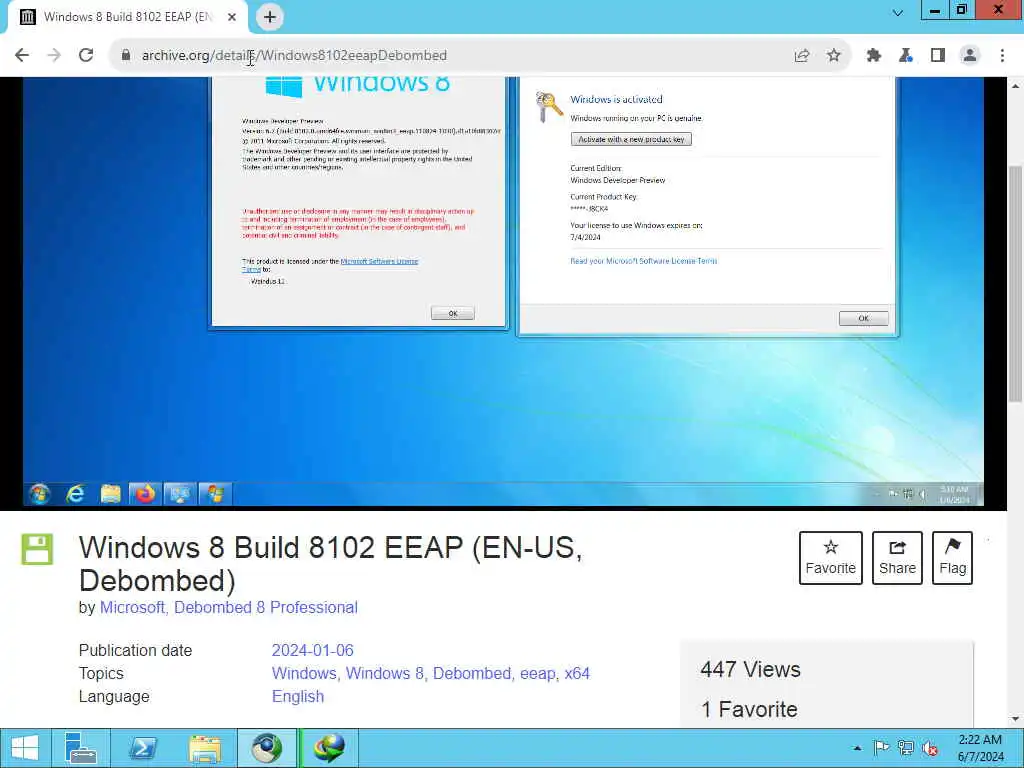
Task: Open the user profile icon
Action: click(x=970, y=56)
